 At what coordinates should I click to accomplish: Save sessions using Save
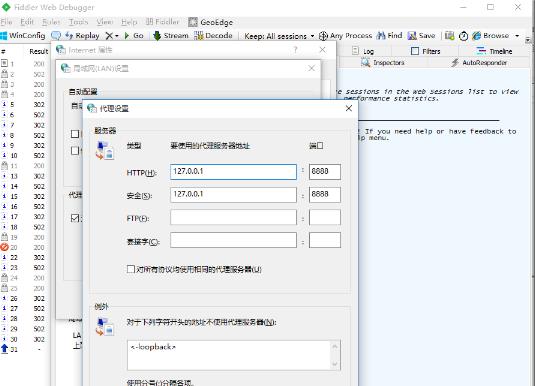pos(421,35)
